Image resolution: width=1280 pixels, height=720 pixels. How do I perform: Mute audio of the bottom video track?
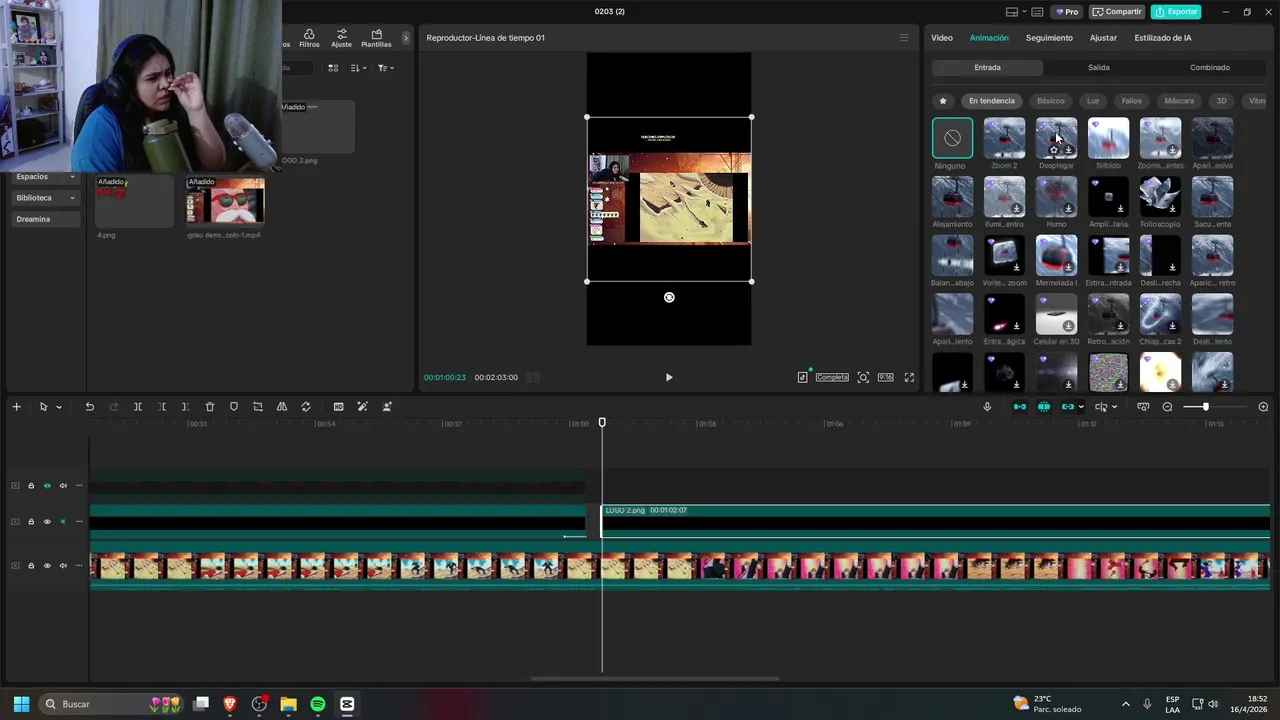point(63,566)
